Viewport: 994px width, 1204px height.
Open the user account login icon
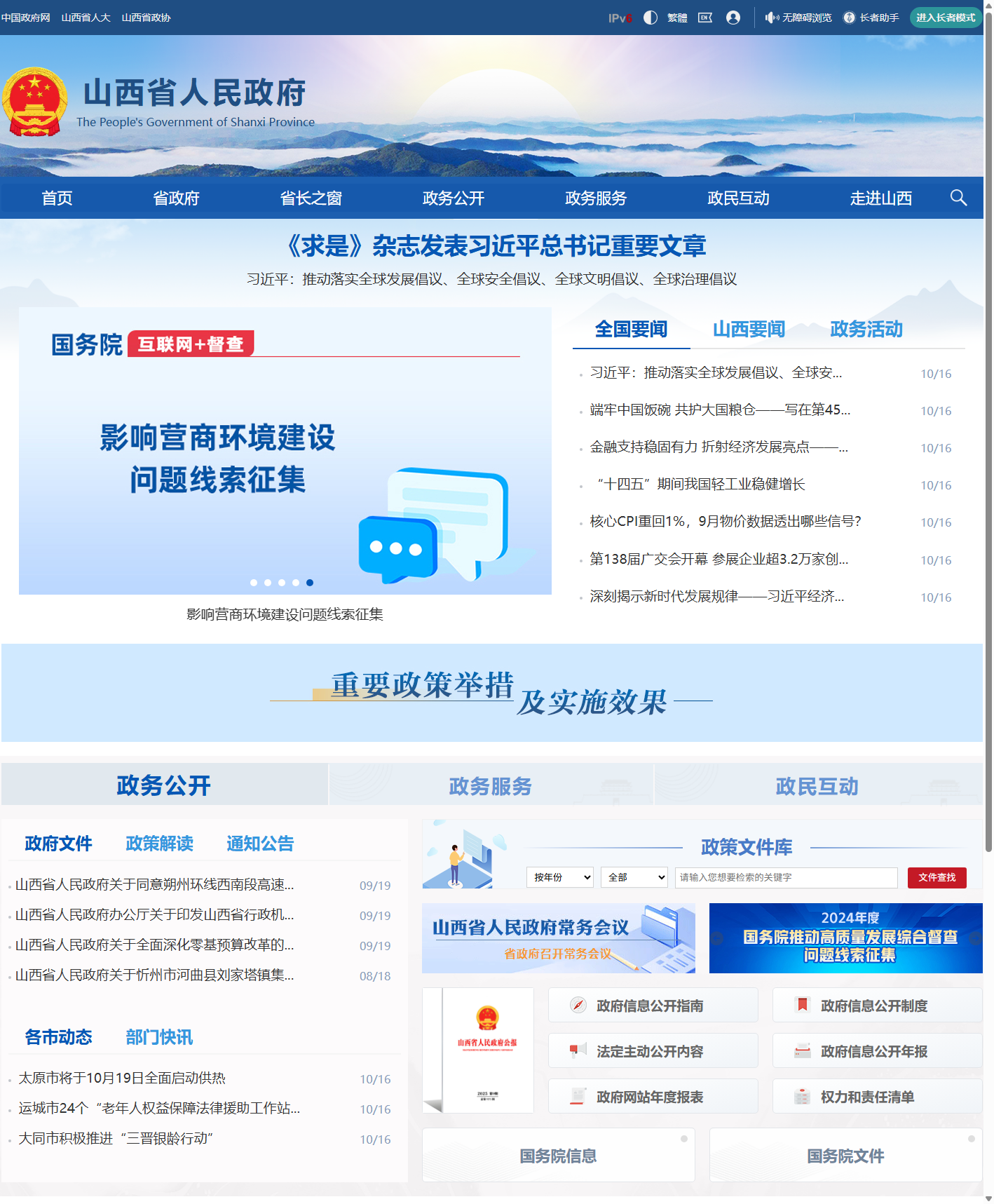coord(733,18)
